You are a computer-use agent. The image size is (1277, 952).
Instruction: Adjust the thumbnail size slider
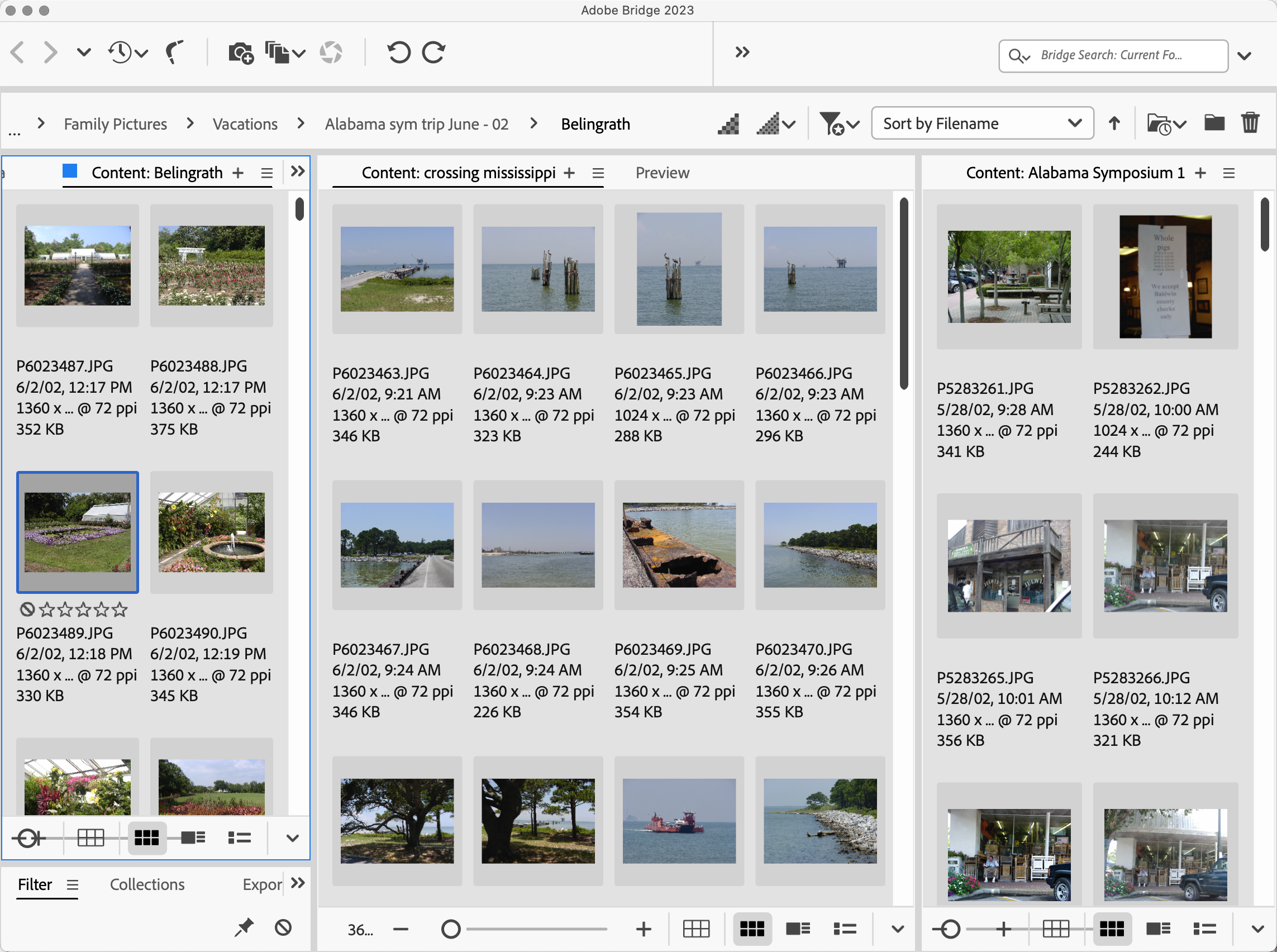pyautogui.click(x=452, y=929)
